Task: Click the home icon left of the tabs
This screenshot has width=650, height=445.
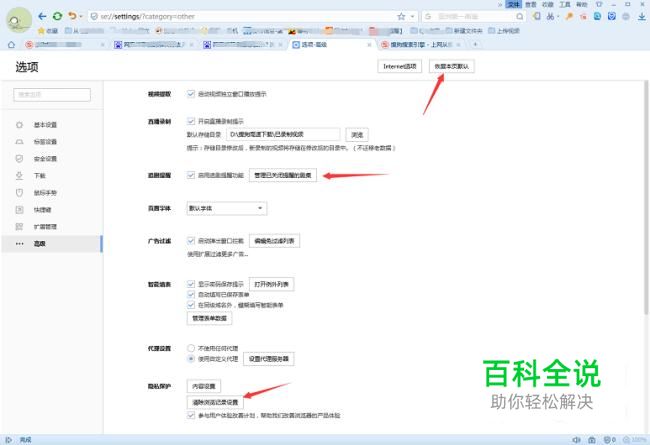Action: click(11, 44)
